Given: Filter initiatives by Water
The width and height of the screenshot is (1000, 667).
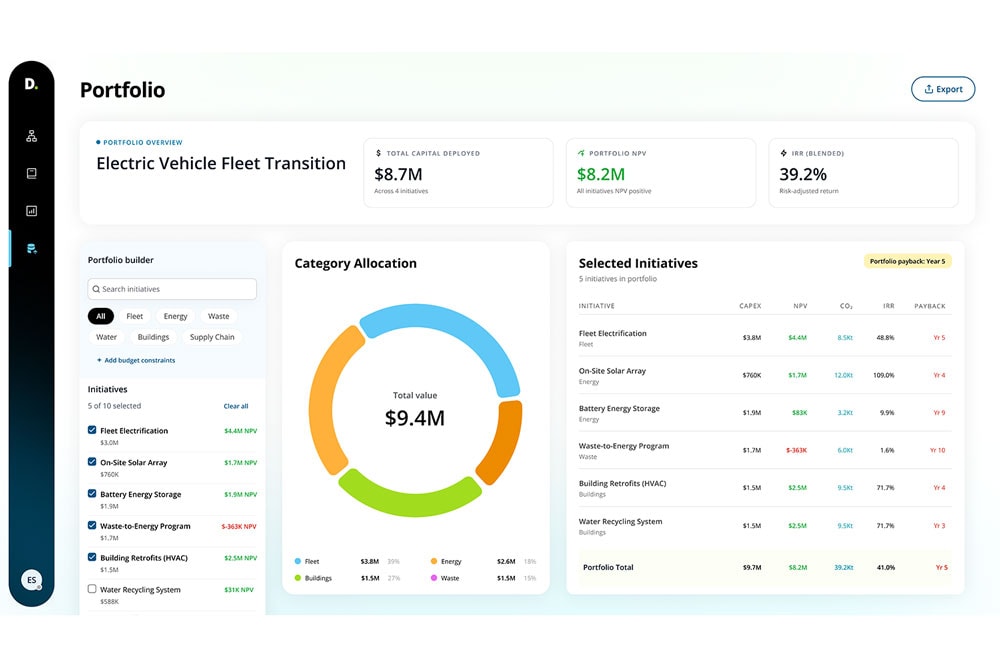Looking at the screenshot, I should coord(107,337).
